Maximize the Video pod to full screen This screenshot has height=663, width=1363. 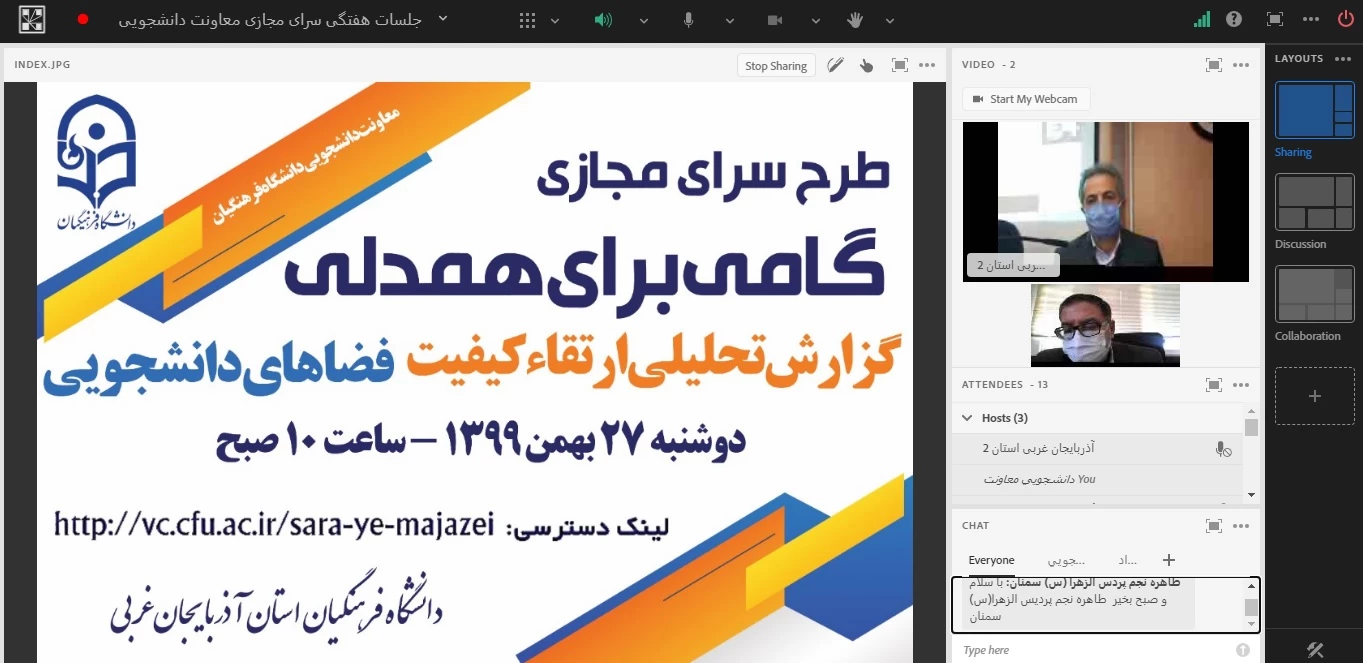pyautogui.click(x=1213, y=65)
